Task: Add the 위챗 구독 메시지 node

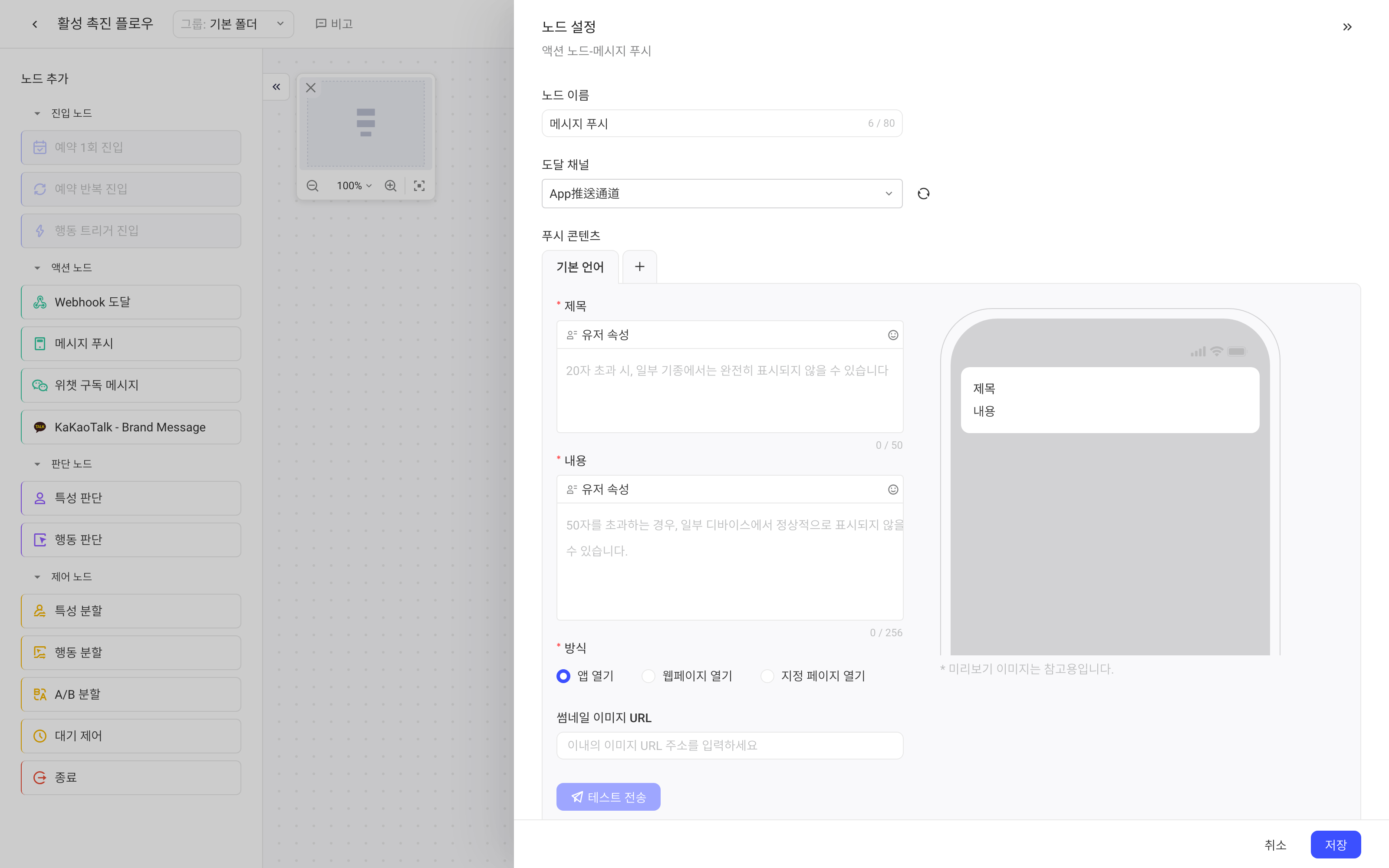Action: pos(131,385)
